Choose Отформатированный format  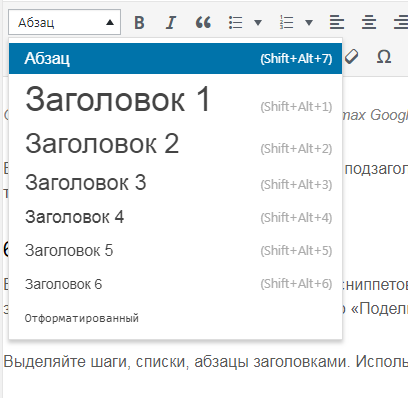[175, 318]
